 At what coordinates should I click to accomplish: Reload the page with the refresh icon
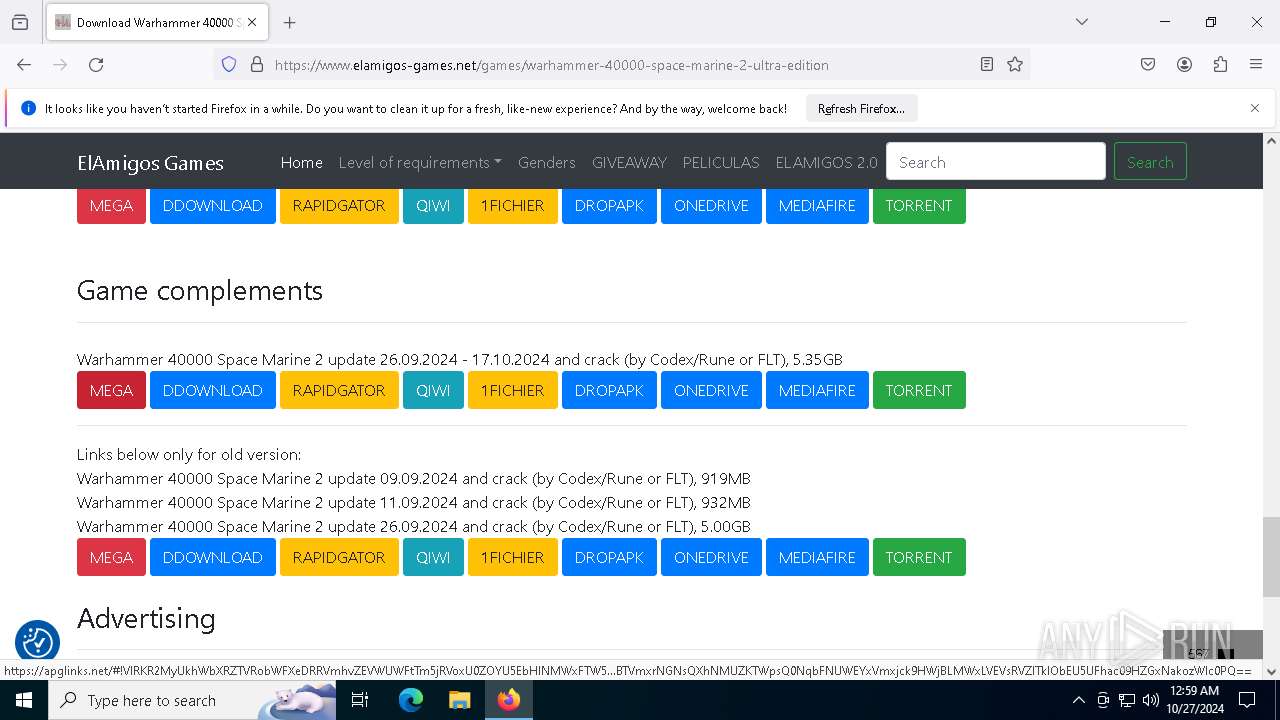click(96, 65)
